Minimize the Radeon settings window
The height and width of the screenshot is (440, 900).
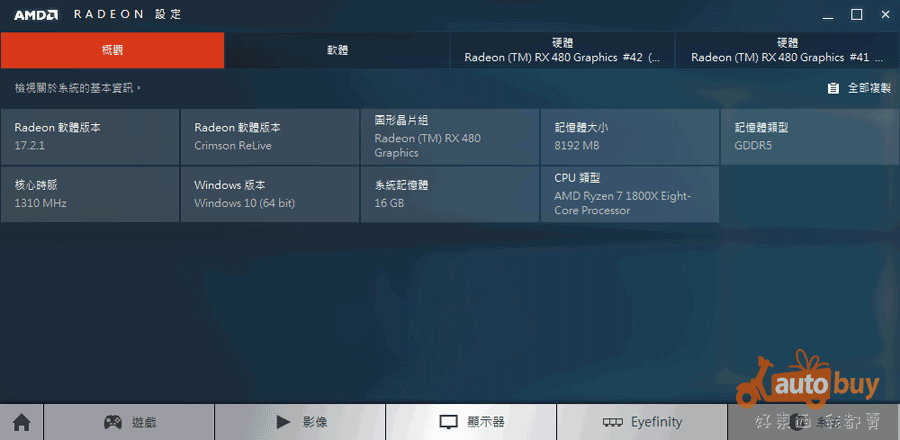click(828, 15)
